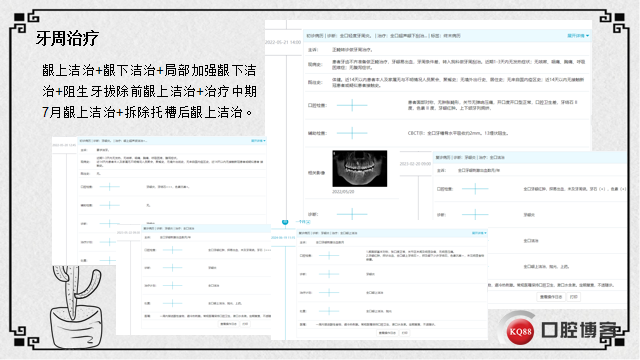Screen dimensions: 640x360
Task: Click oral exam tooth chart in 2024-06-19 record
Action: click(329, 256)
